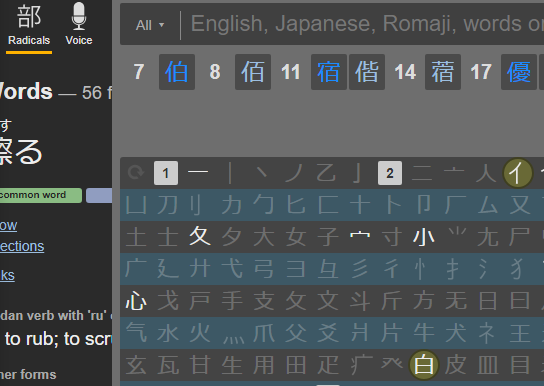544x386 pixels.
Task: Open the All search filter dropdown
Action: [150, 25]
